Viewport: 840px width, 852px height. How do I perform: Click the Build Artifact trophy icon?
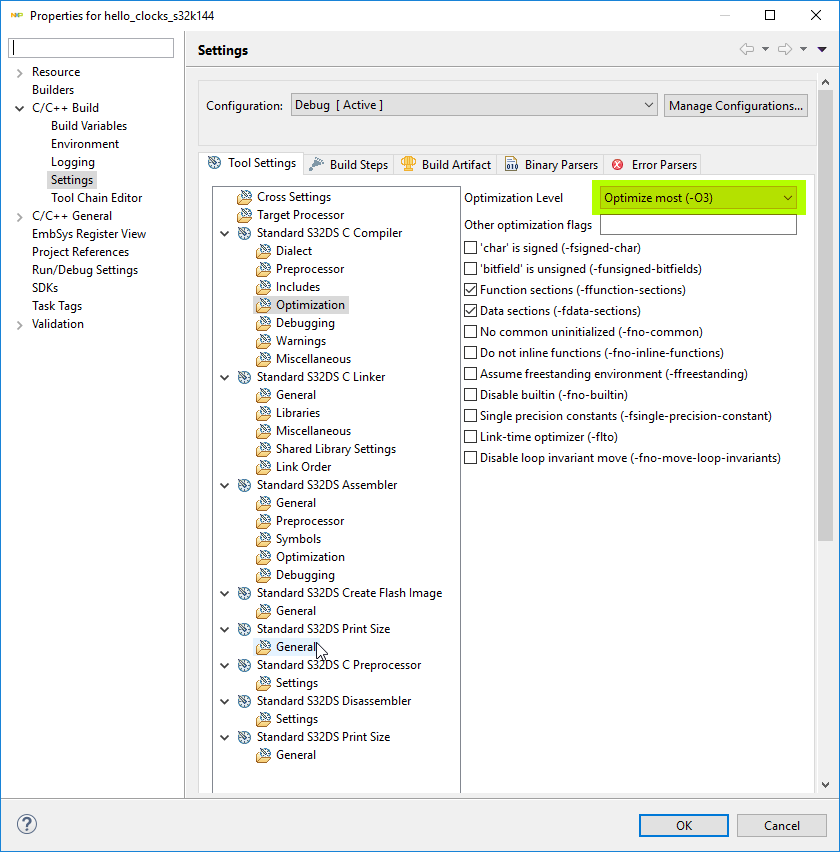click(408, 164)
